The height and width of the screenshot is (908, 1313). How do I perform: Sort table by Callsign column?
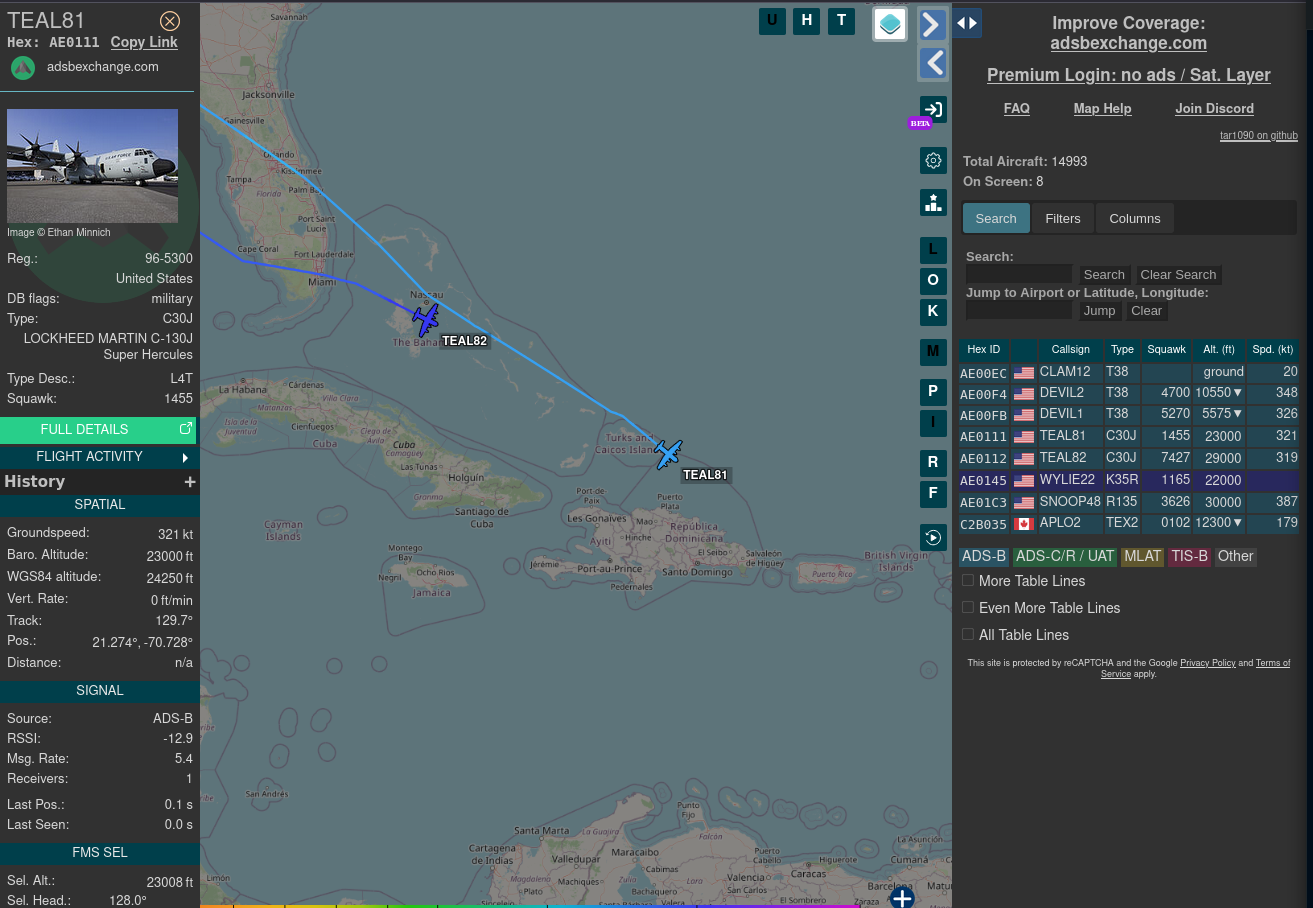[1070, 350]
